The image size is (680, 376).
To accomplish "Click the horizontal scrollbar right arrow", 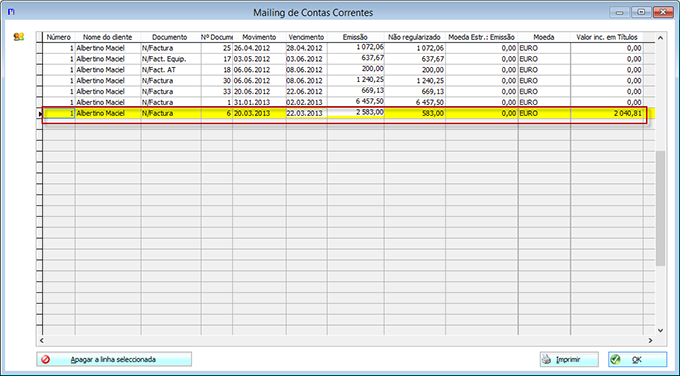I will coord(650,340).
